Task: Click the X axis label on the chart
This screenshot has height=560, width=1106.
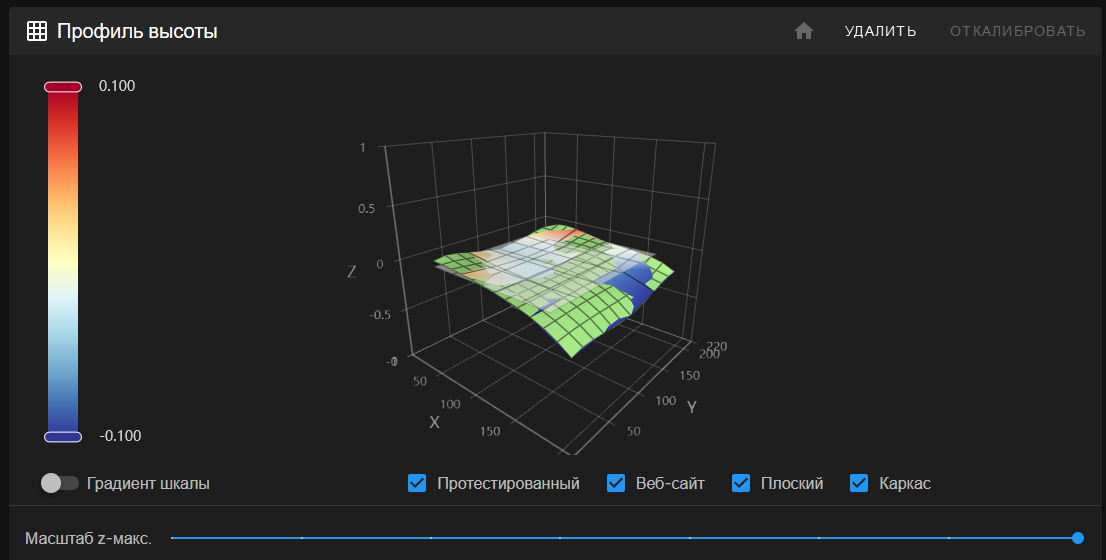Action: coord(434,422)
